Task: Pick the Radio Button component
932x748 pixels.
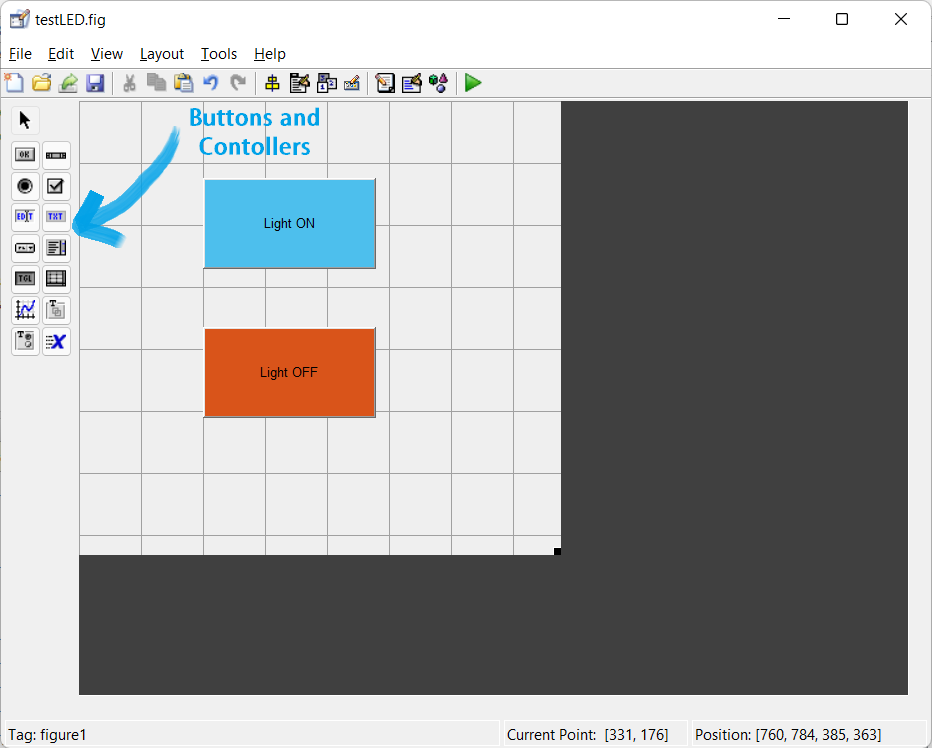Action: point(25,186)
